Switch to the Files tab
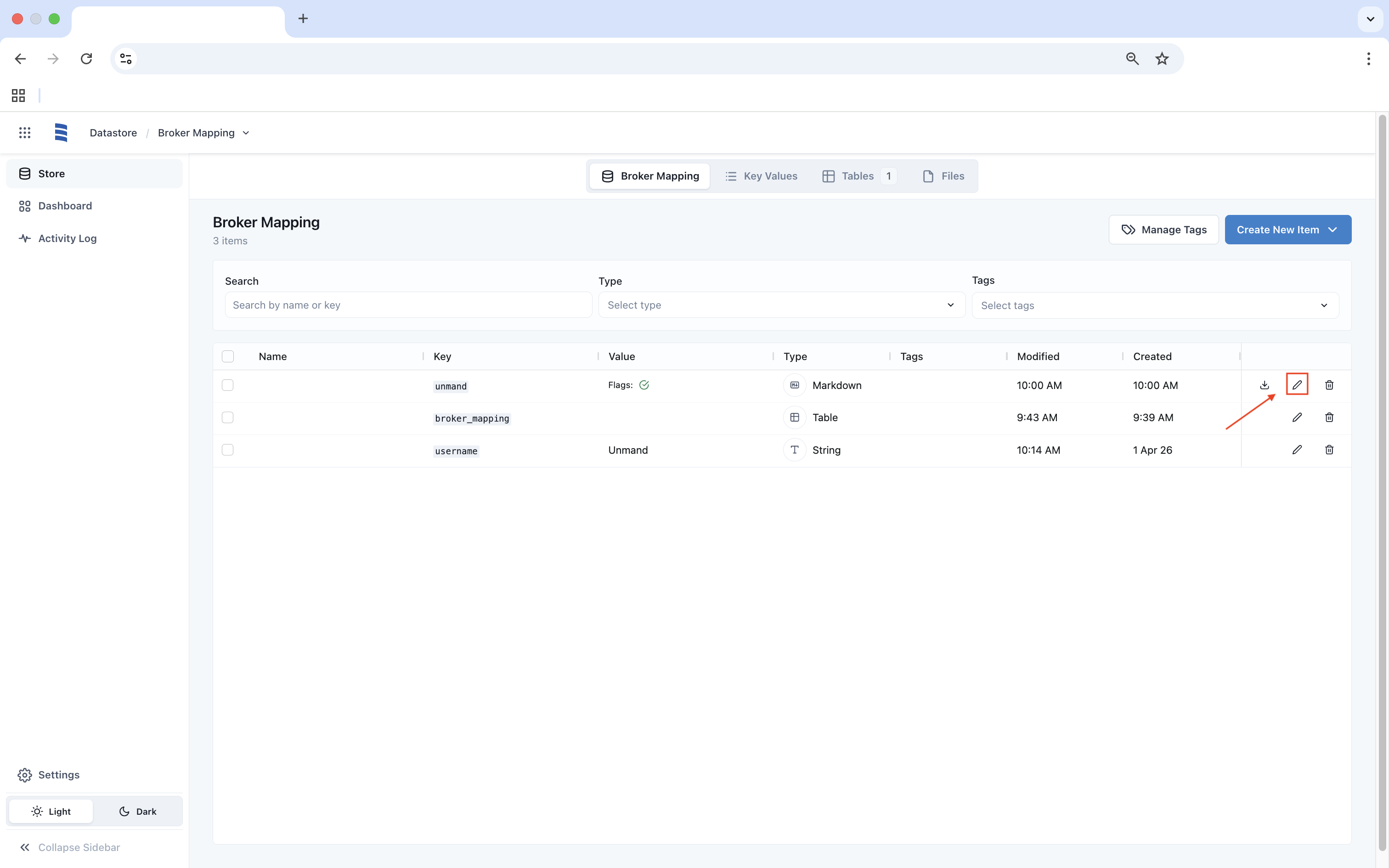The image size is (1389, 868). 943,176
